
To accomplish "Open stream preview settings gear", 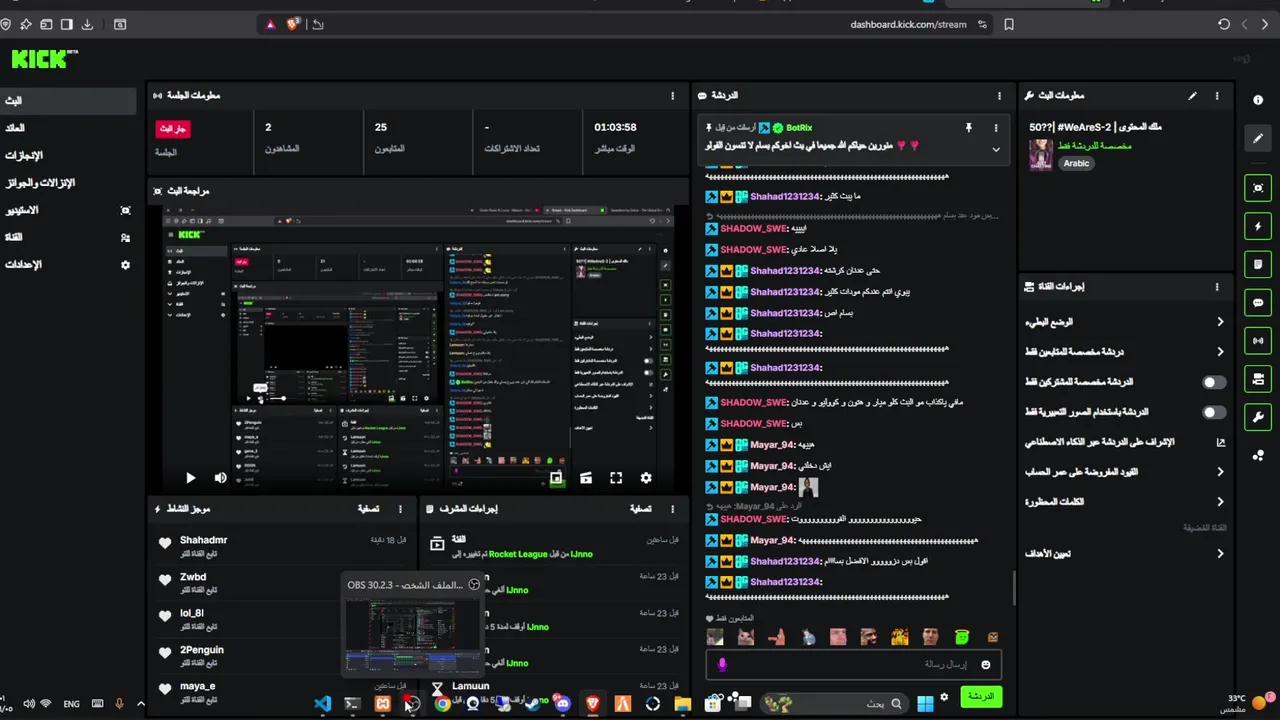I will point(646,479).
